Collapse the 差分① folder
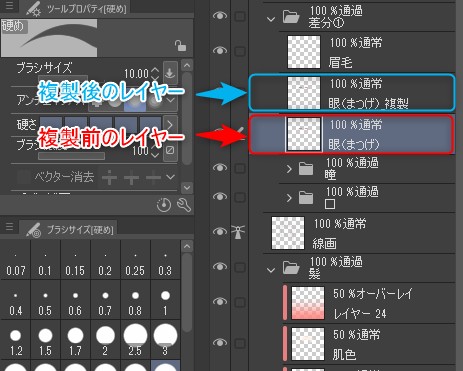 point(271,19)
